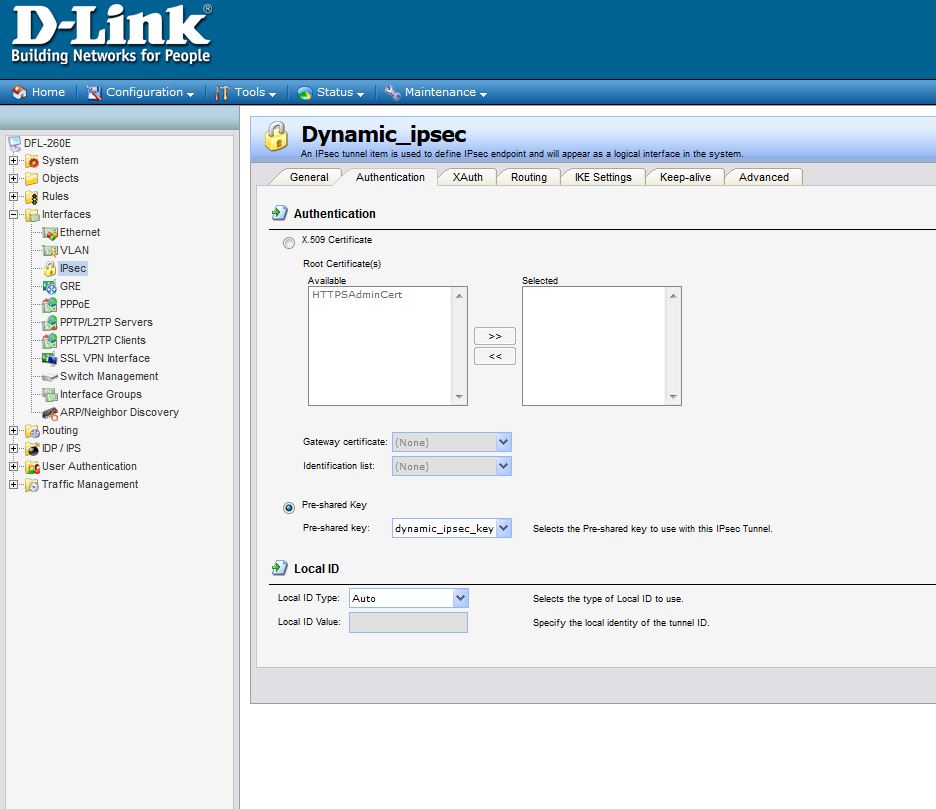Viewport: 936px width, 809px height.
Task: Click the VLAN icon in sidebar
Action: pos(50,250)
